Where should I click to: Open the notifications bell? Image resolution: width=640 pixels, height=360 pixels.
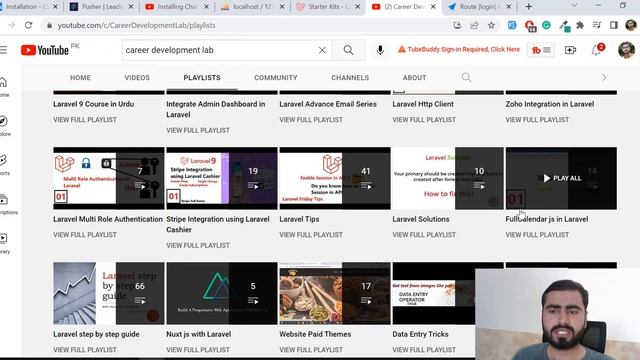coord(597,50)
